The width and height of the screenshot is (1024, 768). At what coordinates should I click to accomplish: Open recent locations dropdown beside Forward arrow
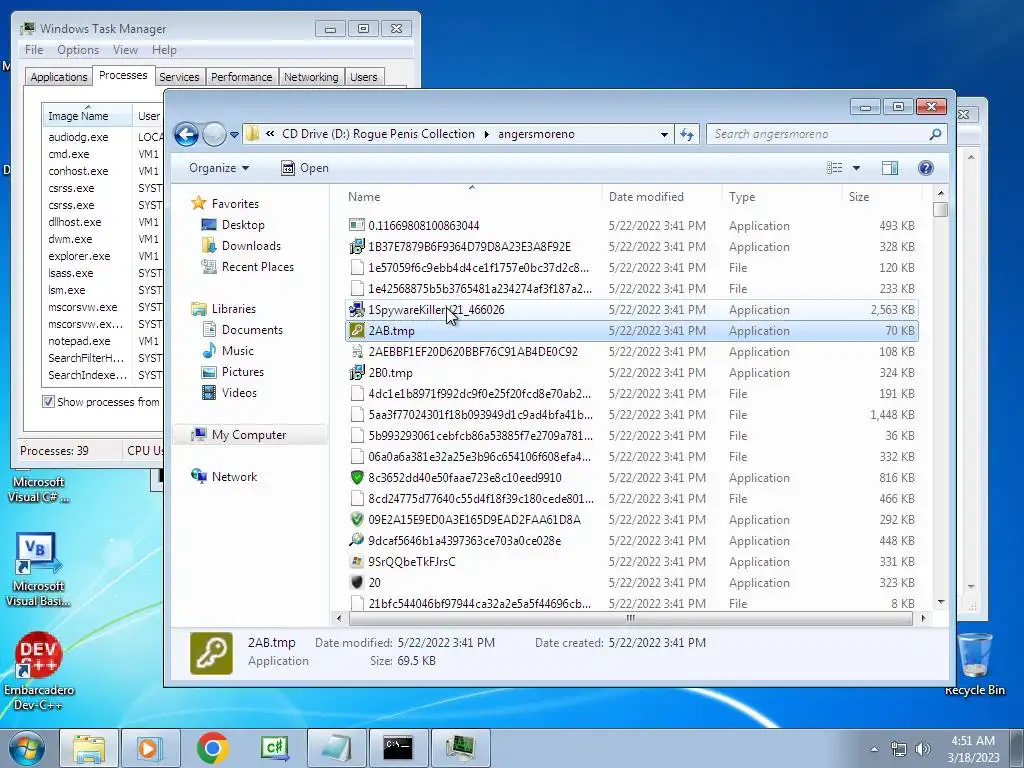pos(234,135)
